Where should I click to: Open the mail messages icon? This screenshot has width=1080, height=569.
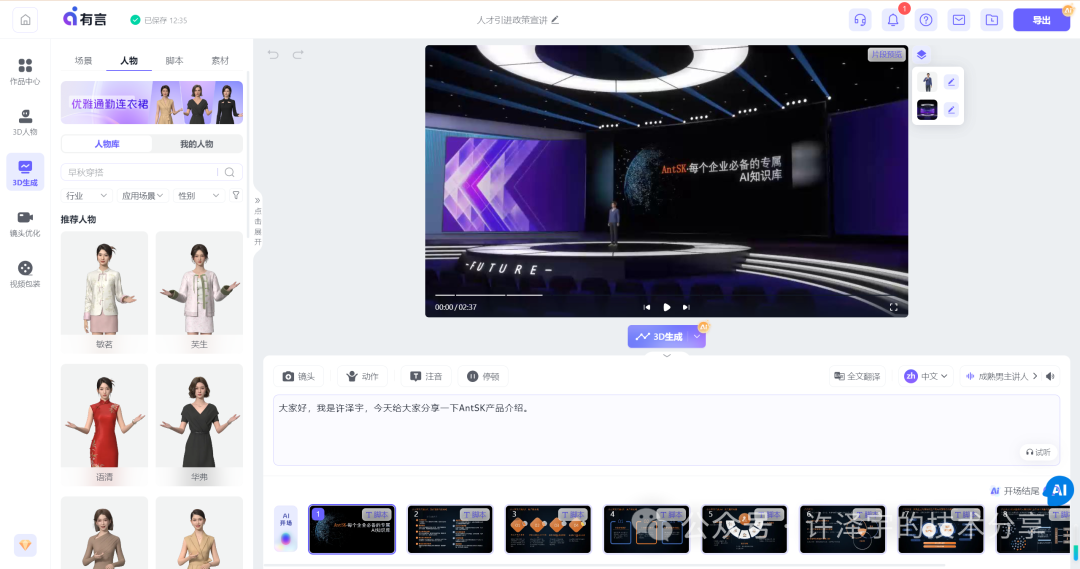pyautogui.click(x=959, y=20)
